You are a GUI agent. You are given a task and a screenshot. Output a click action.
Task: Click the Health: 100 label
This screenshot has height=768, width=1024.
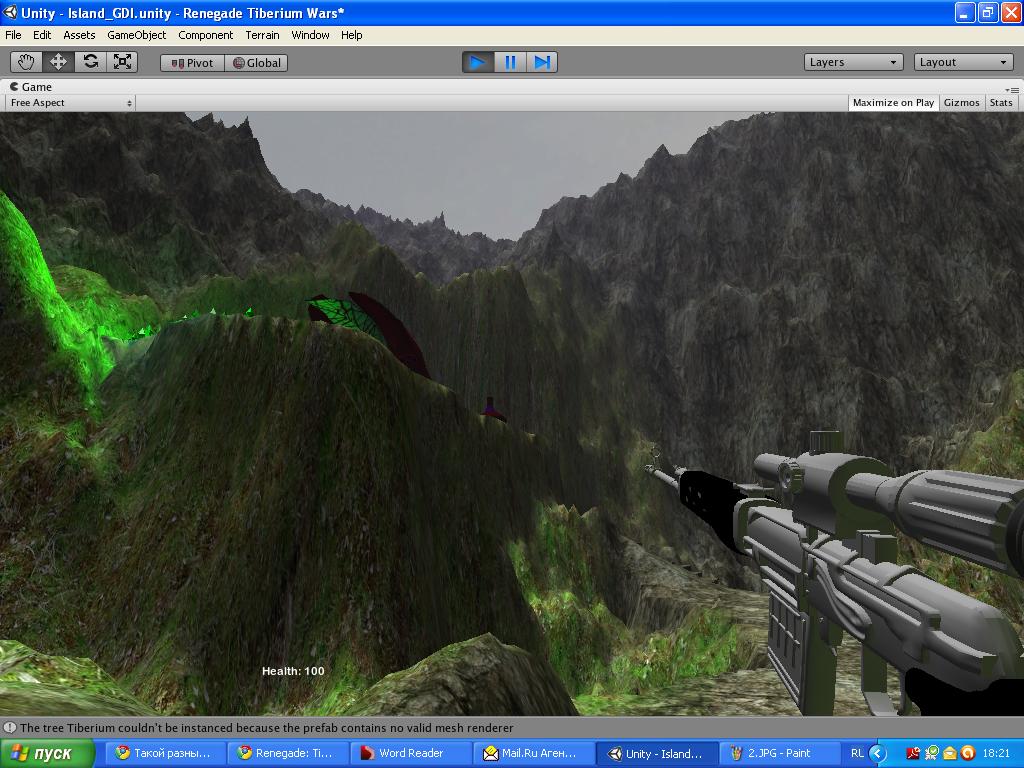(x=293, y=671)
